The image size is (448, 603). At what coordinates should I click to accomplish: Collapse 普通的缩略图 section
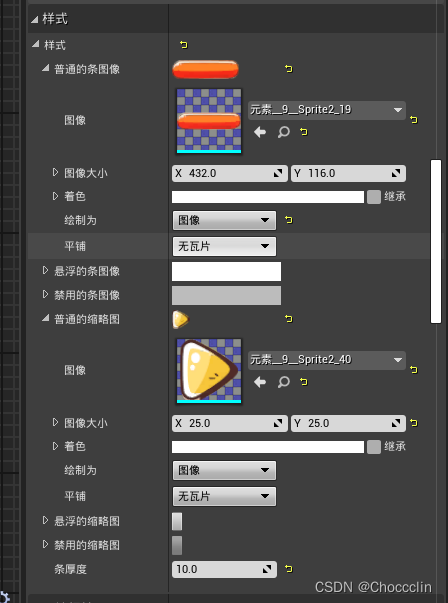pos(45,318)
